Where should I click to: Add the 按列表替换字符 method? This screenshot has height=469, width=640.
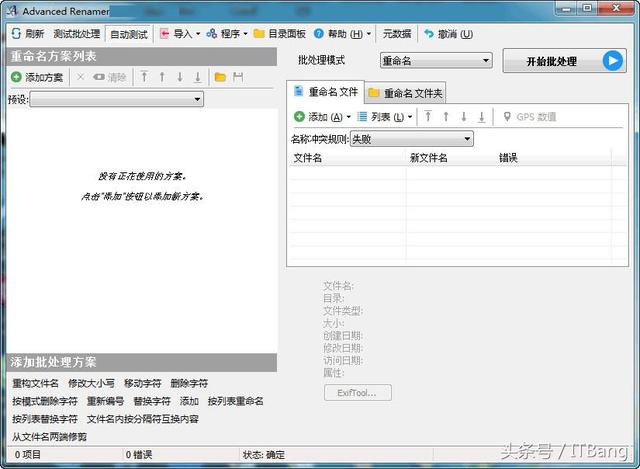(45, 419)
